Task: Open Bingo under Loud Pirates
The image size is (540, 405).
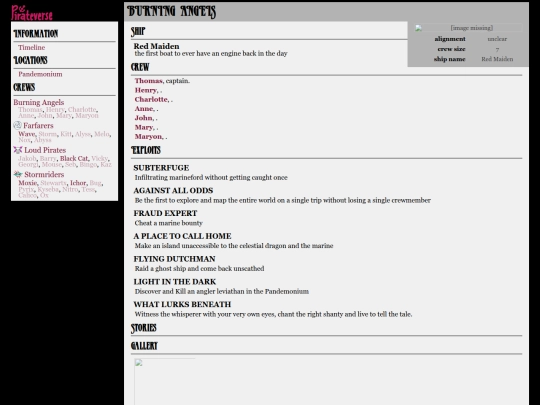Action: [88, 164]
